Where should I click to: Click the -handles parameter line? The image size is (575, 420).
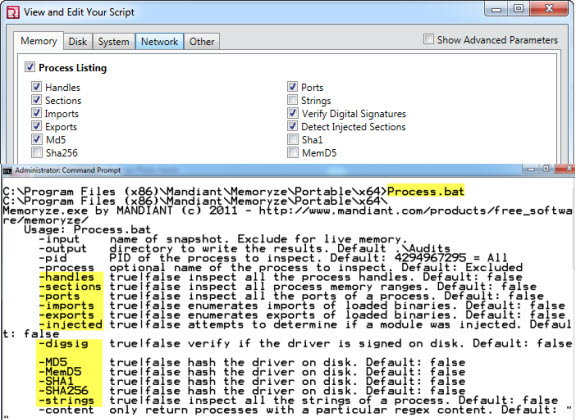click(281, 277)
